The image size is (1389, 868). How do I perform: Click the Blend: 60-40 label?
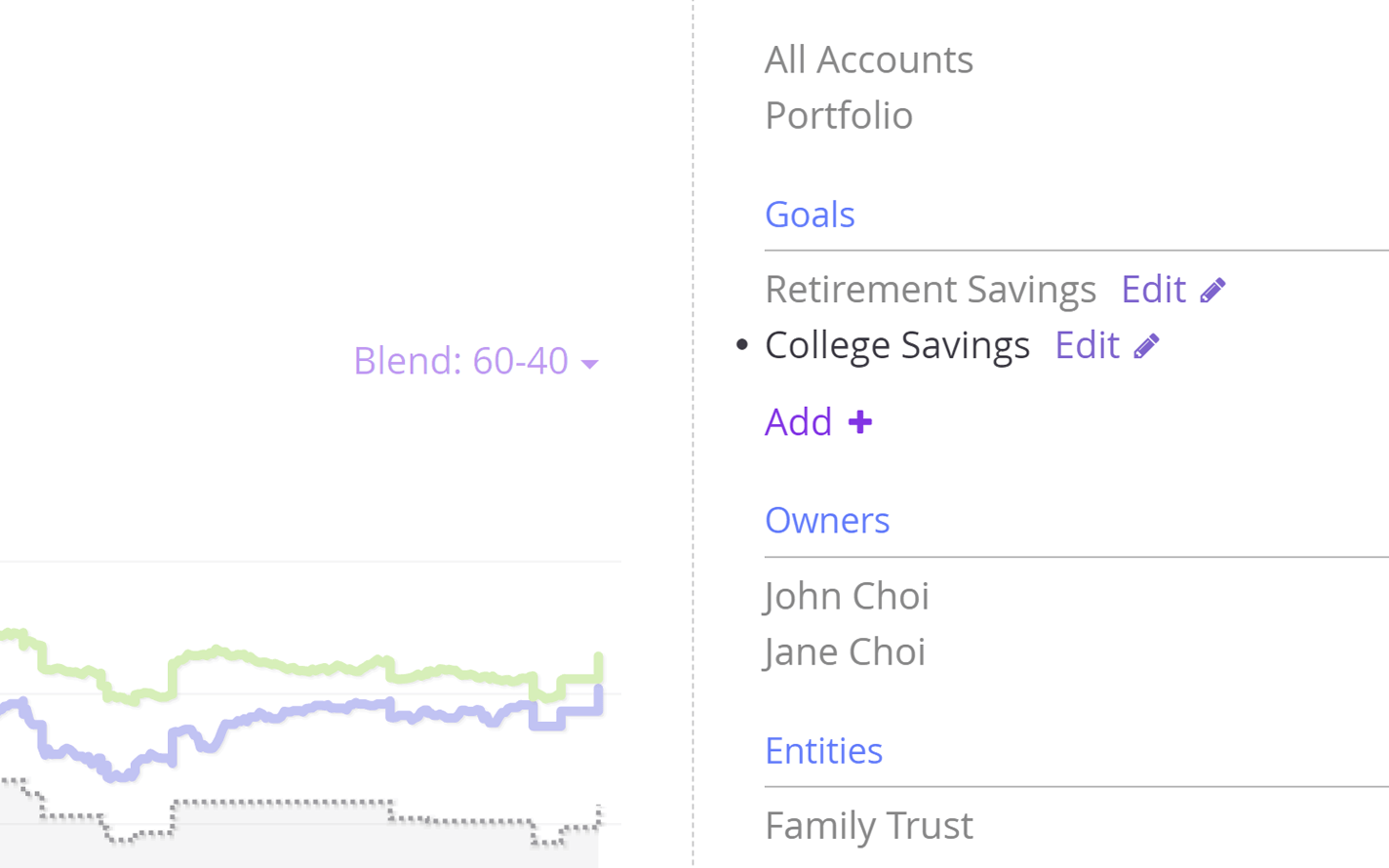click(x=460, y=361)
